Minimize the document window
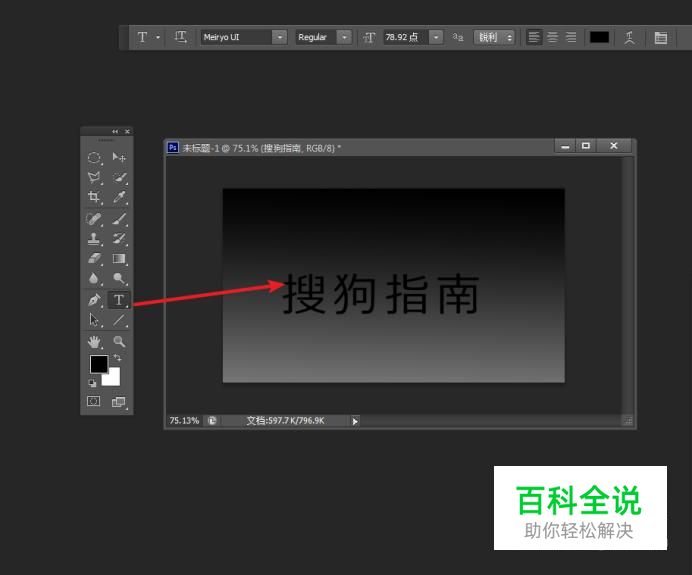 (565, 146)
